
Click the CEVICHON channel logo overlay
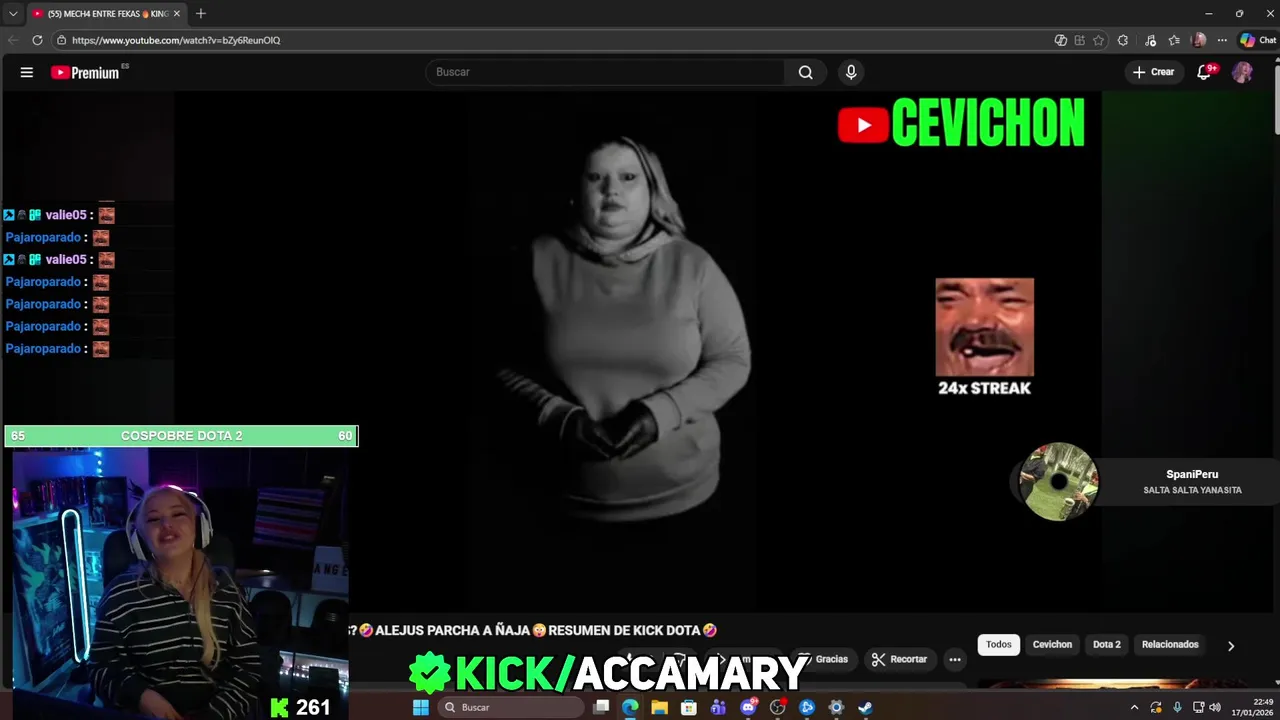(x=961, y=124)
